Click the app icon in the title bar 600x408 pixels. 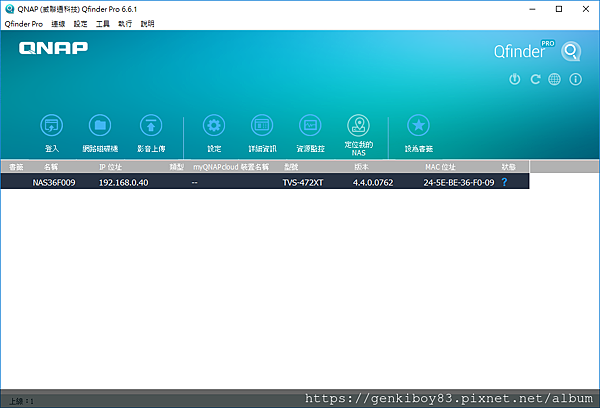10,9
